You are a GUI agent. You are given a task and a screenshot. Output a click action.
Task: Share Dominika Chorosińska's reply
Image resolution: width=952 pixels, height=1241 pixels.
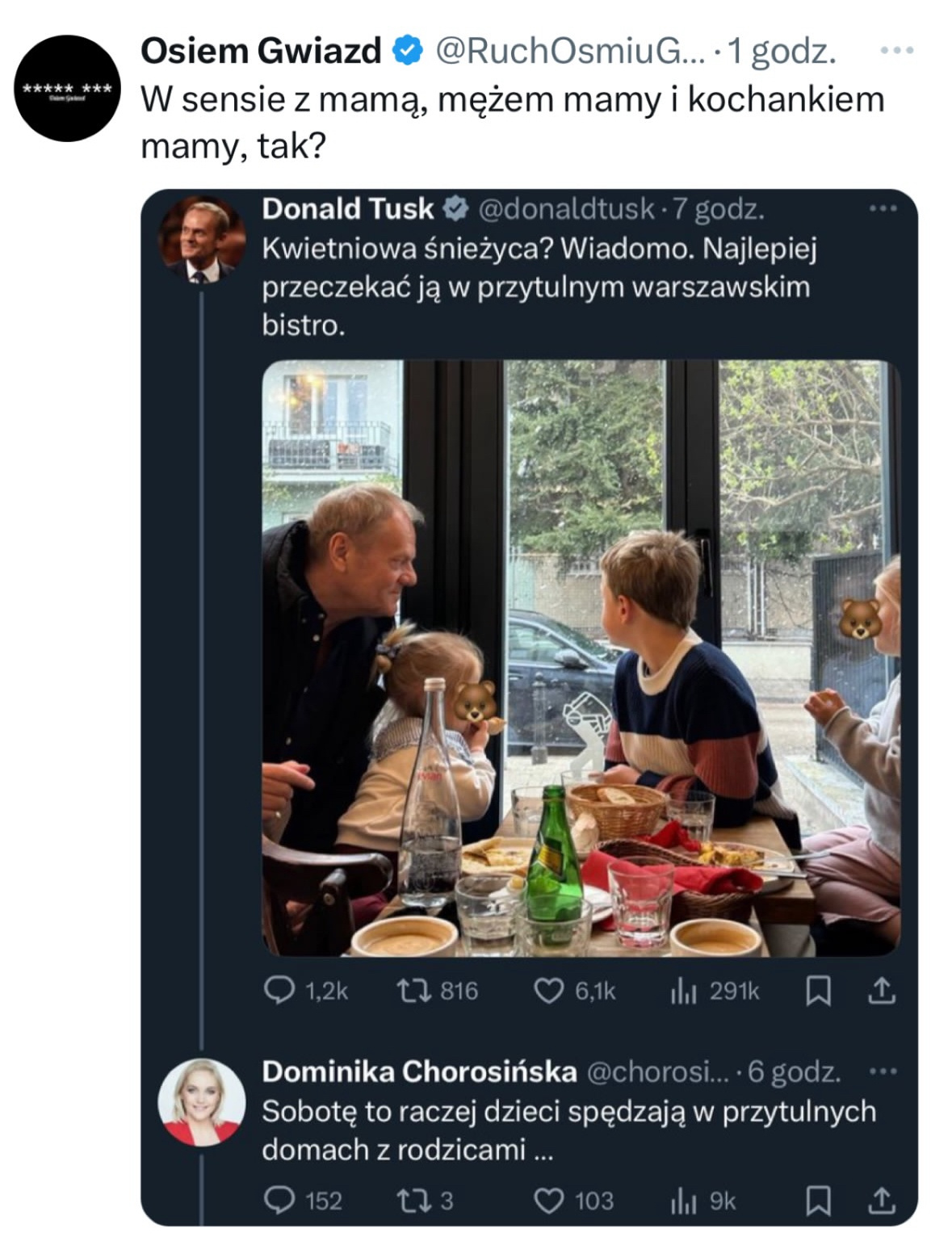881,1201
